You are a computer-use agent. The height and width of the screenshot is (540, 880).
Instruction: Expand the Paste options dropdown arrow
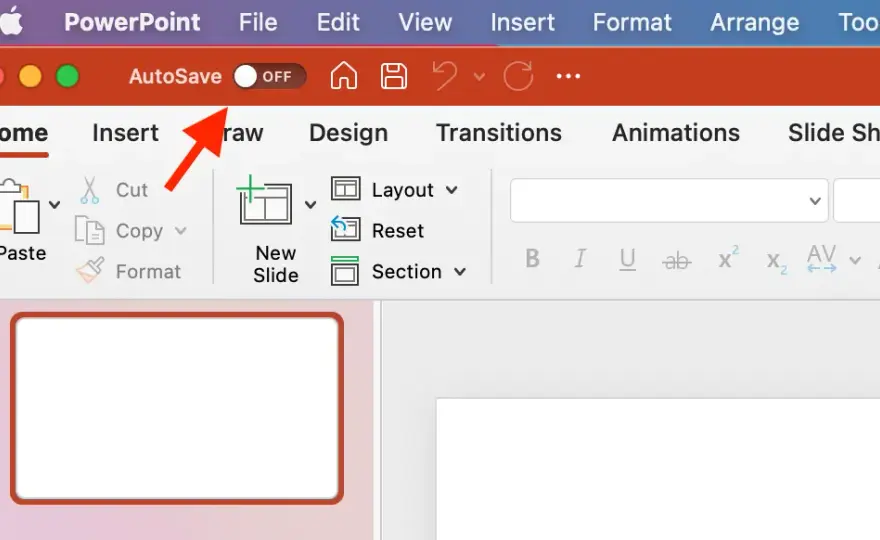(54, 205)
